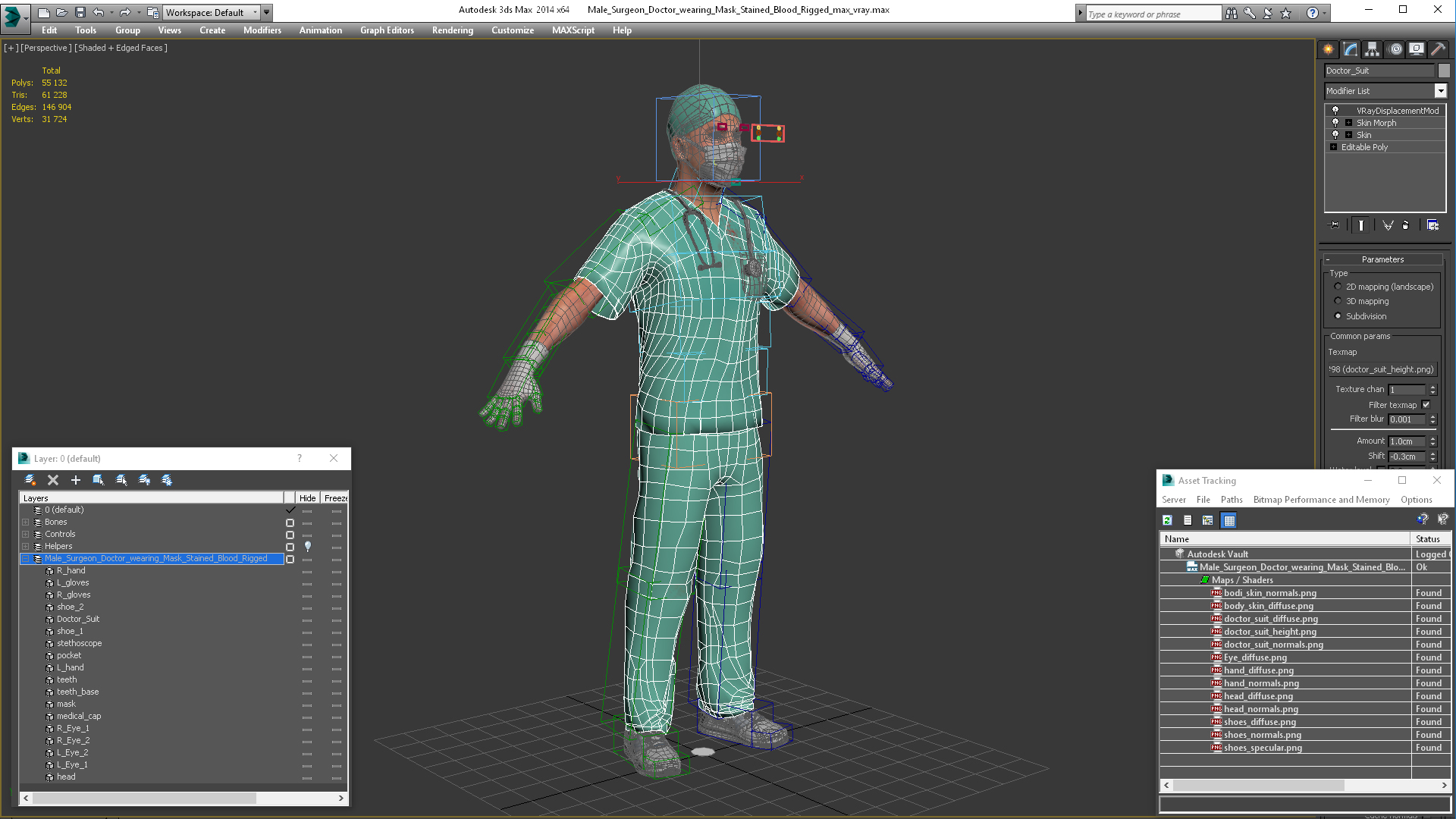Open the Rendering menu
1456x819 pixels.
coord(453,30)
